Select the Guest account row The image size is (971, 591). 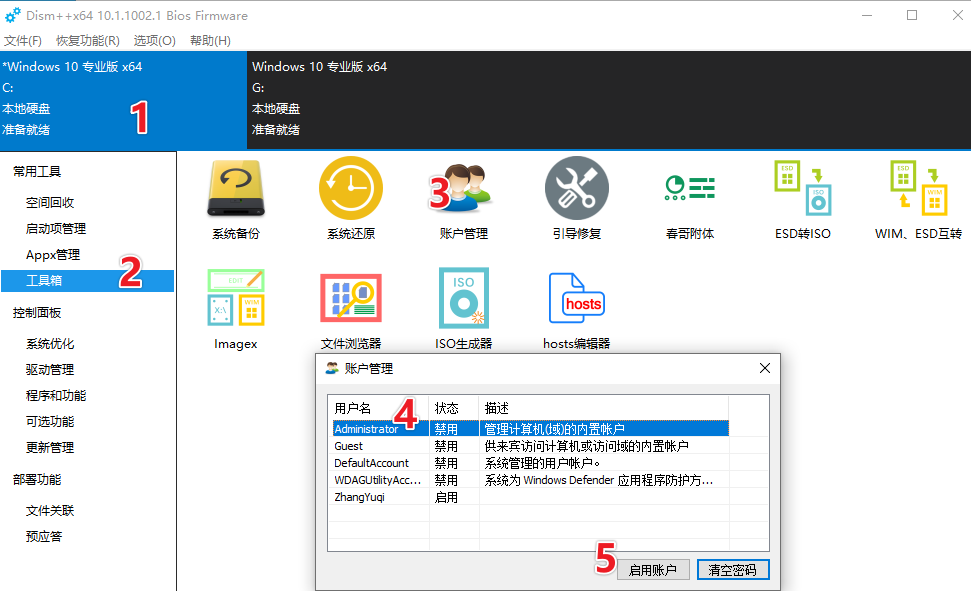tap(530, 446)
